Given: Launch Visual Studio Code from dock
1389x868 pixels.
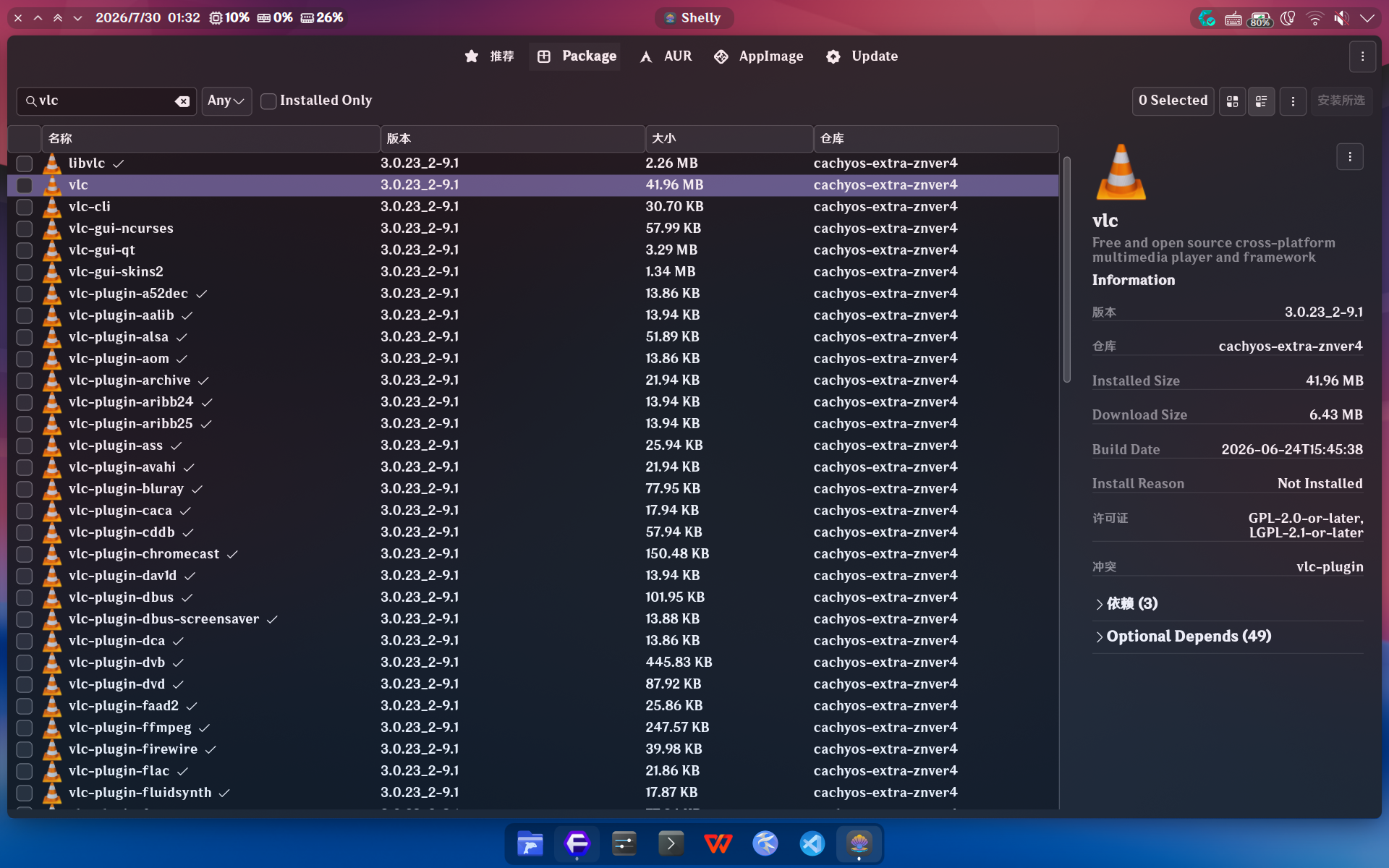Looking at the screenshot, I should pyautogui.click(x=812, y=843).
